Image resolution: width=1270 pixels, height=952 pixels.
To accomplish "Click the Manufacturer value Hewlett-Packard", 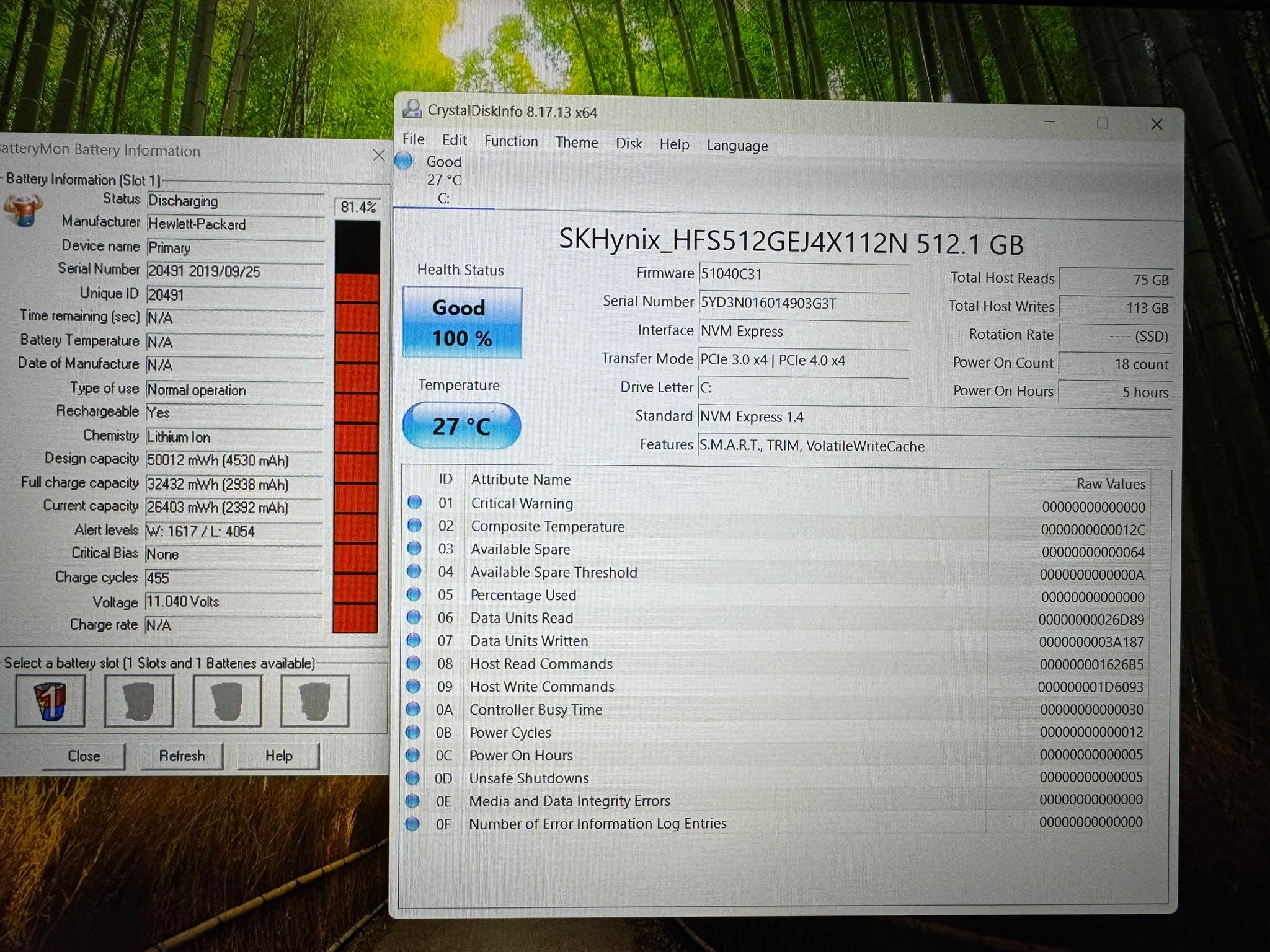I will click(x=235, y=224).
